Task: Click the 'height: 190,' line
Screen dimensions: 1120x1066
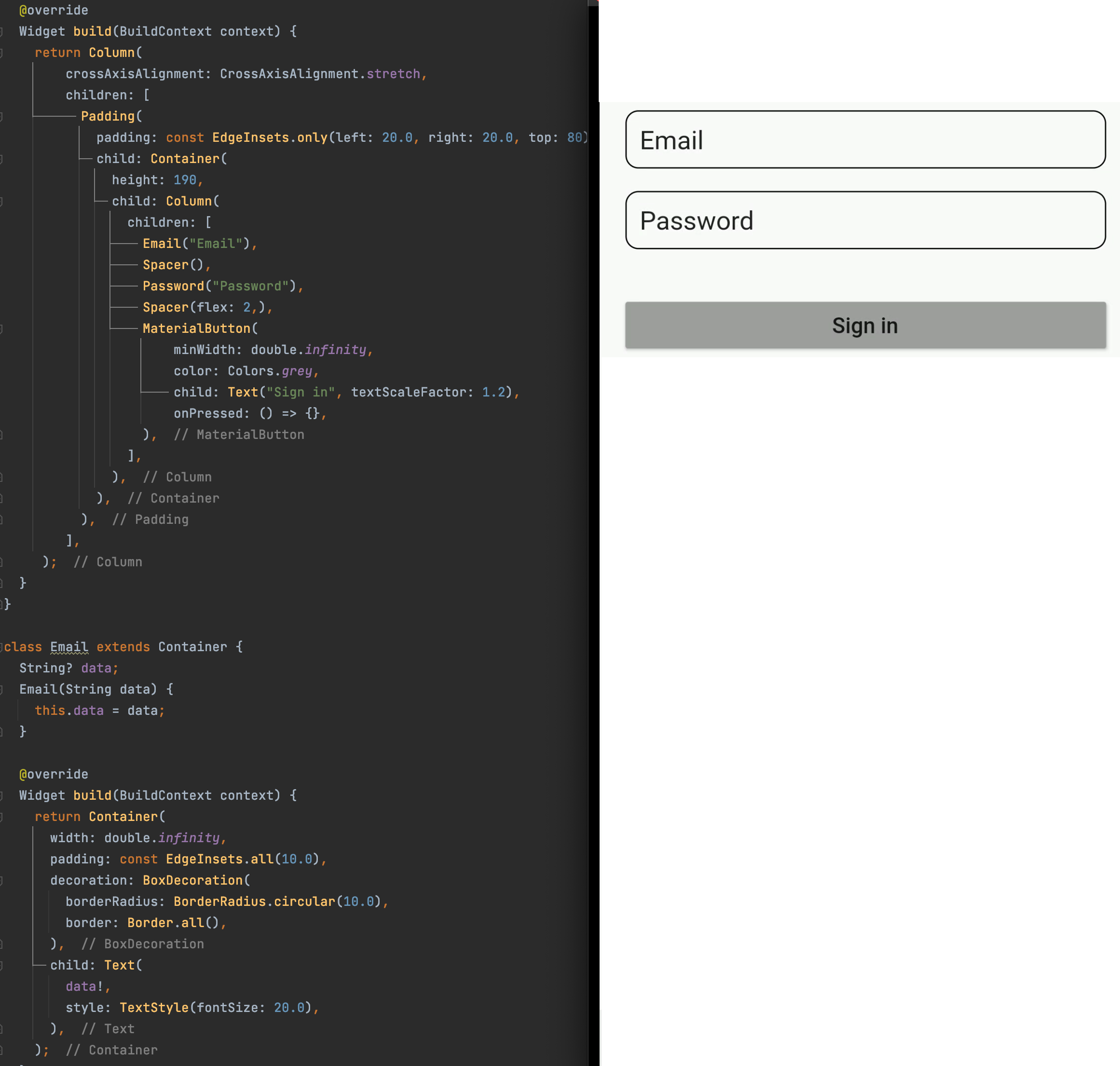Action: pos(157,180)
